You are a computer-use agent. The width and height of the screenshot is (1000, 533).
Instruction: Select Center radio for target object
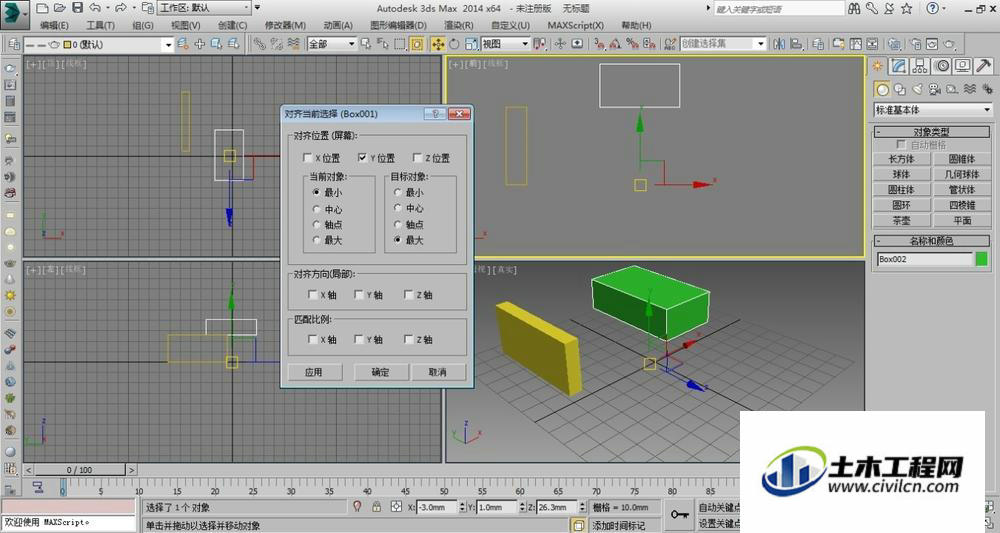tap(398, 208)
